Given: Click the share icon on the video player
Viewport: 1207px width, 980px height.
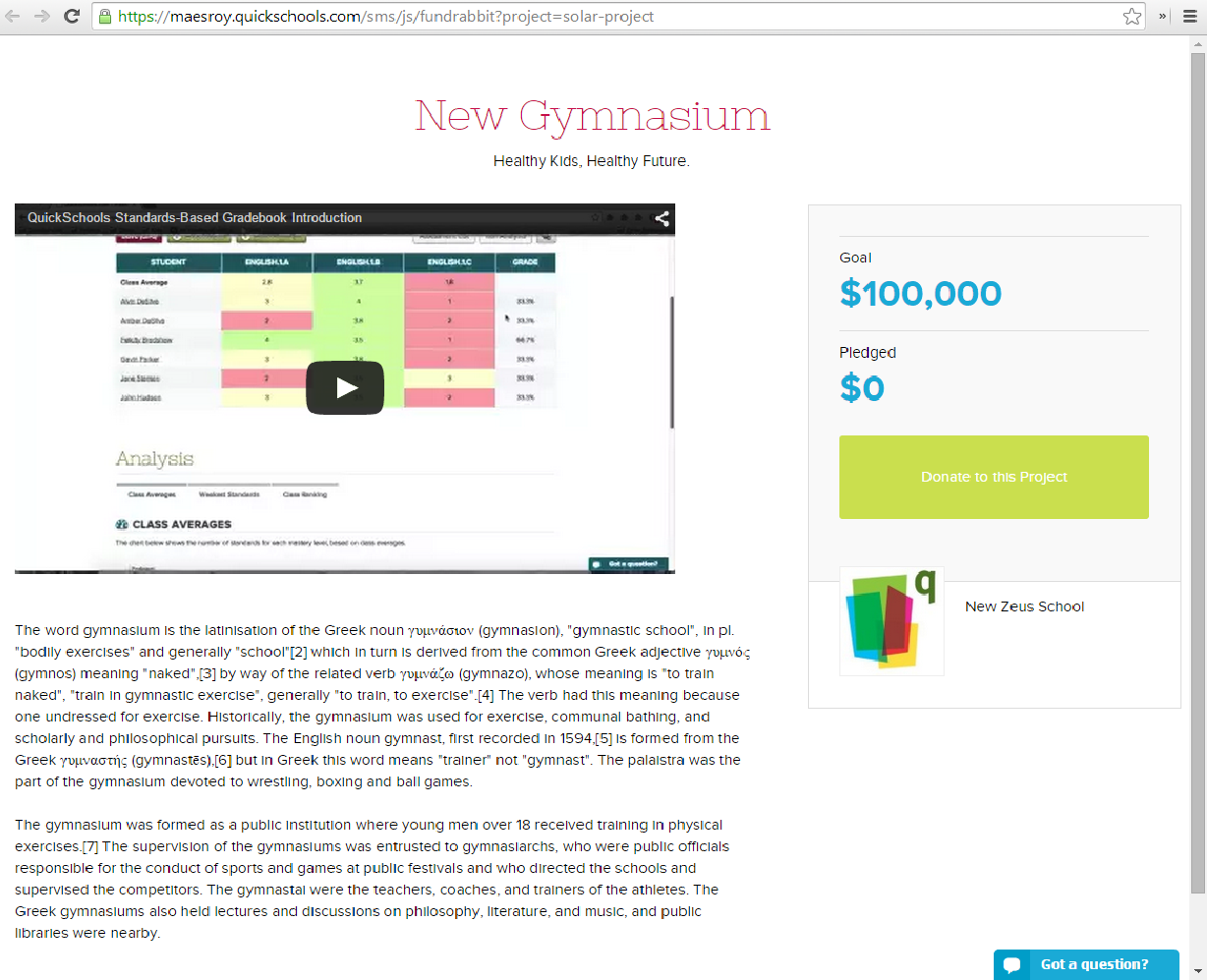Looking at the screenshot, I should [x=661, y=218].
